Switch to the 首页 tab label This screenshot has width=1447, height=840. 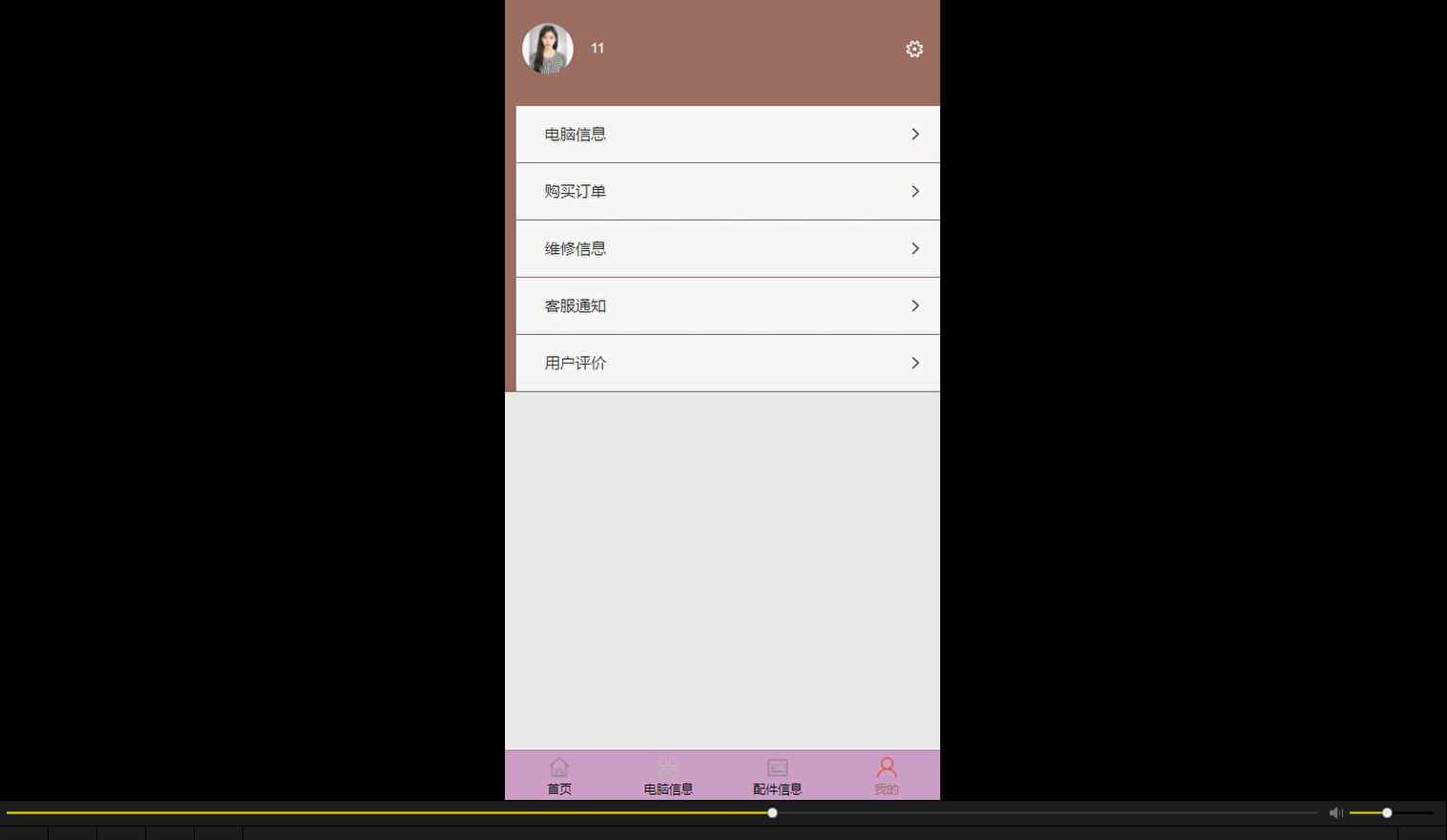[x=559, y=789]
